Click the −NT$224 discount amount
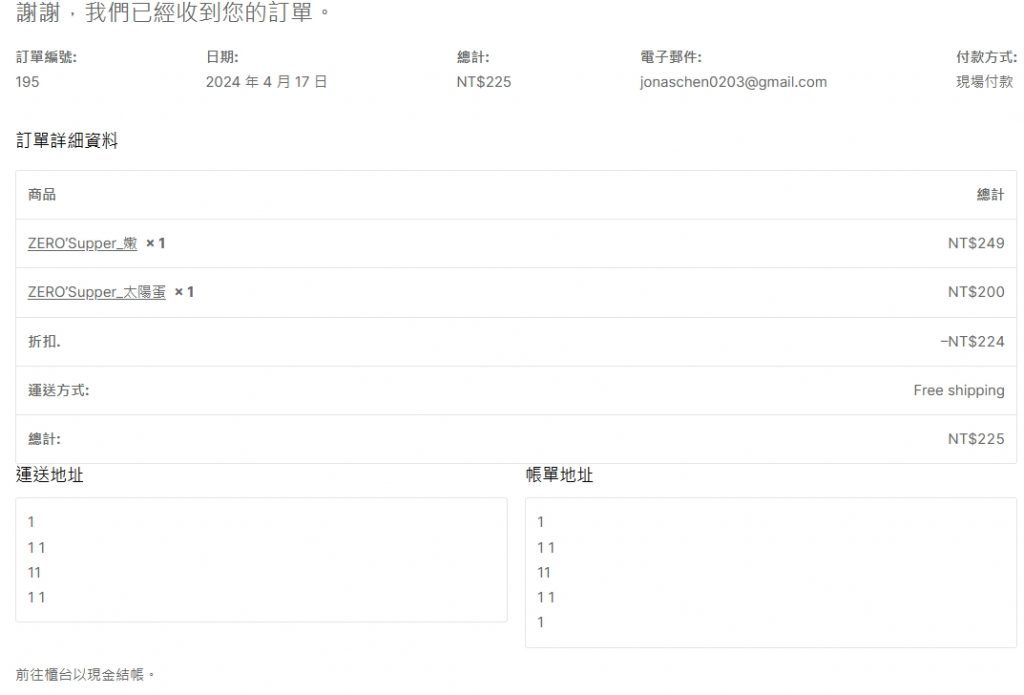Screen dimensions: 1024x695 (972, 341)
